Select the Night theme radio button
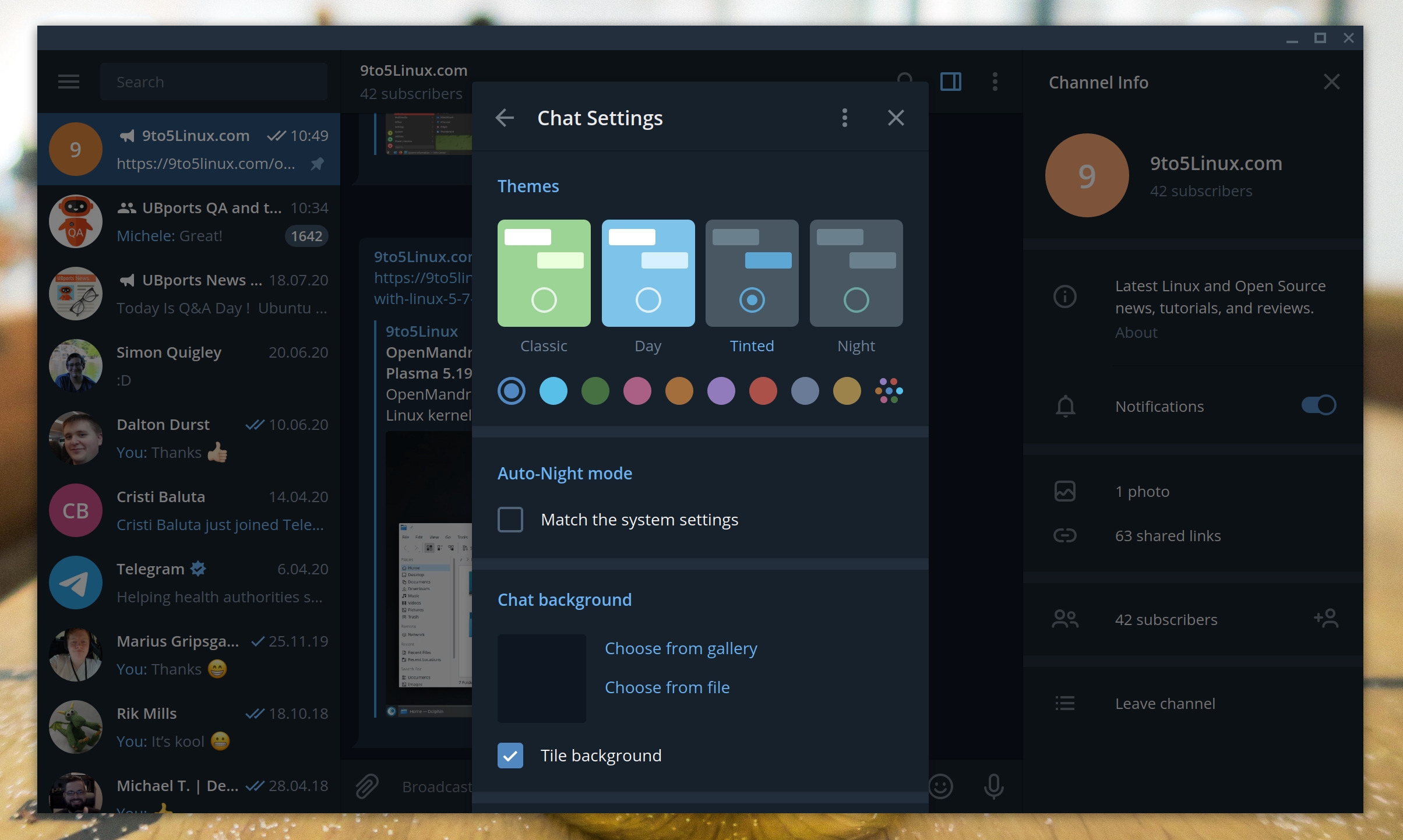Viewport: 1403px width, 840px height. (x=856, y=300)
